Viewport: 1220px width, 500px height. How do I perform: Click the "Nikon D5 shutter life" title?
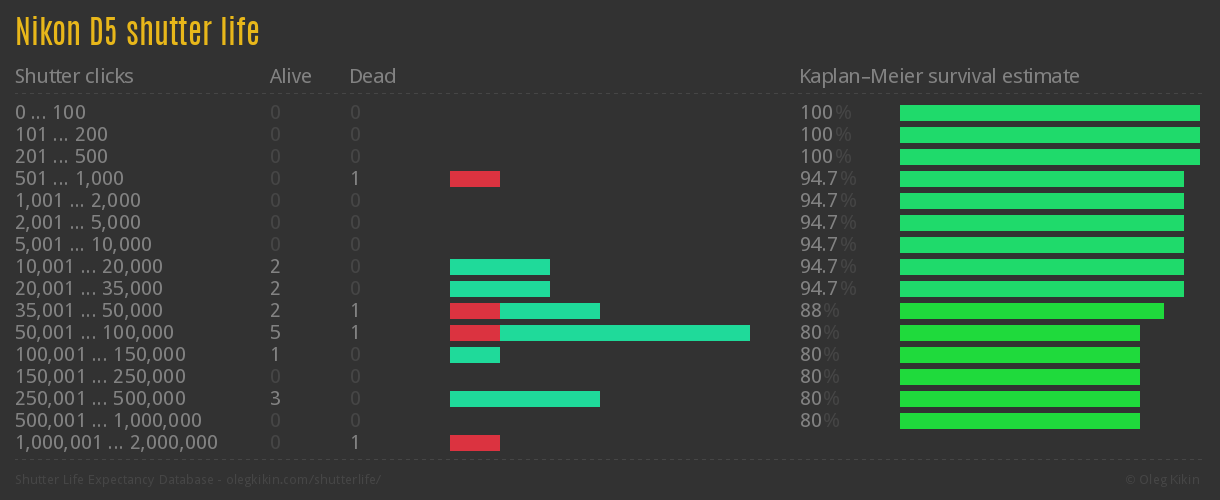pyautogui.click(x=137, y=32)
